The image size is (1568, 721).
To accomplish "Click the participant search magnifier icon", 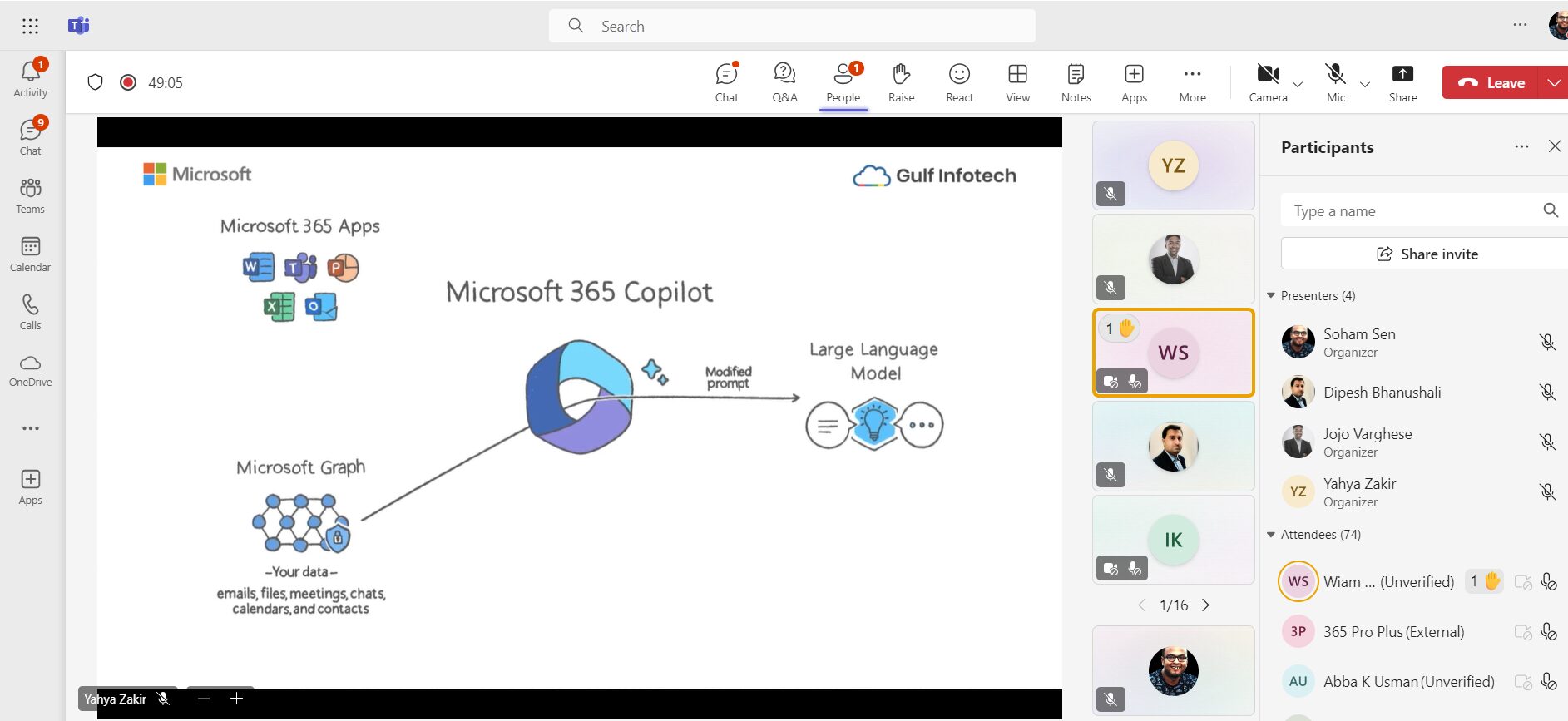I will click(1551, 210).
